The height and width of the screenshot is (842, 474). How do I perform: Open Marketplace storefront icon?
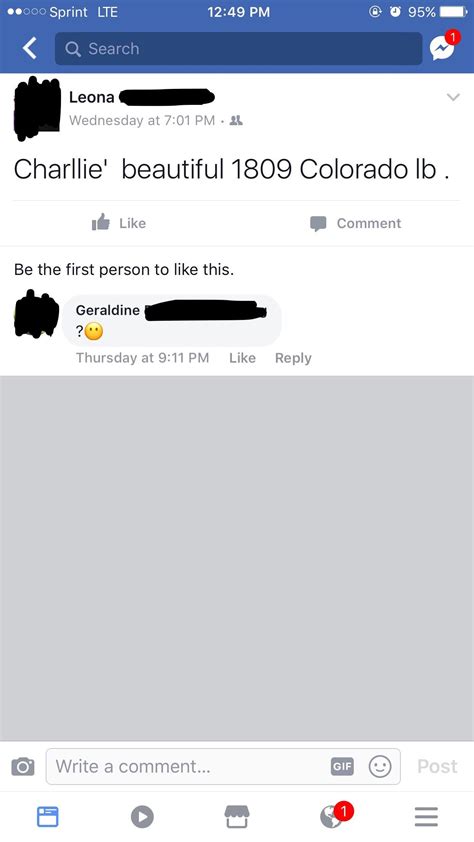click(237, 816)
